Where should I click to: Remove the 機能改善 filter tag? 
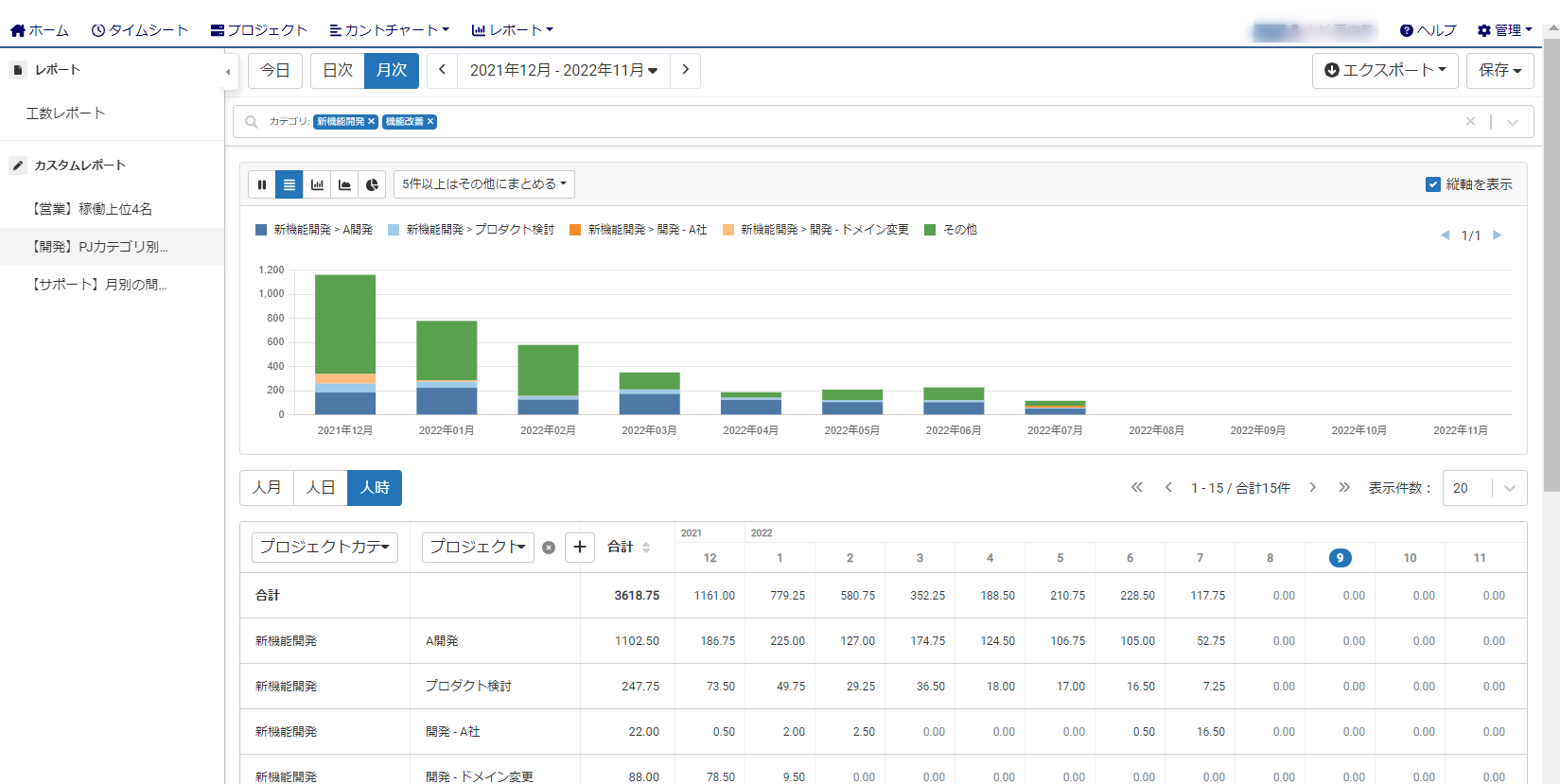click(430, 121)
